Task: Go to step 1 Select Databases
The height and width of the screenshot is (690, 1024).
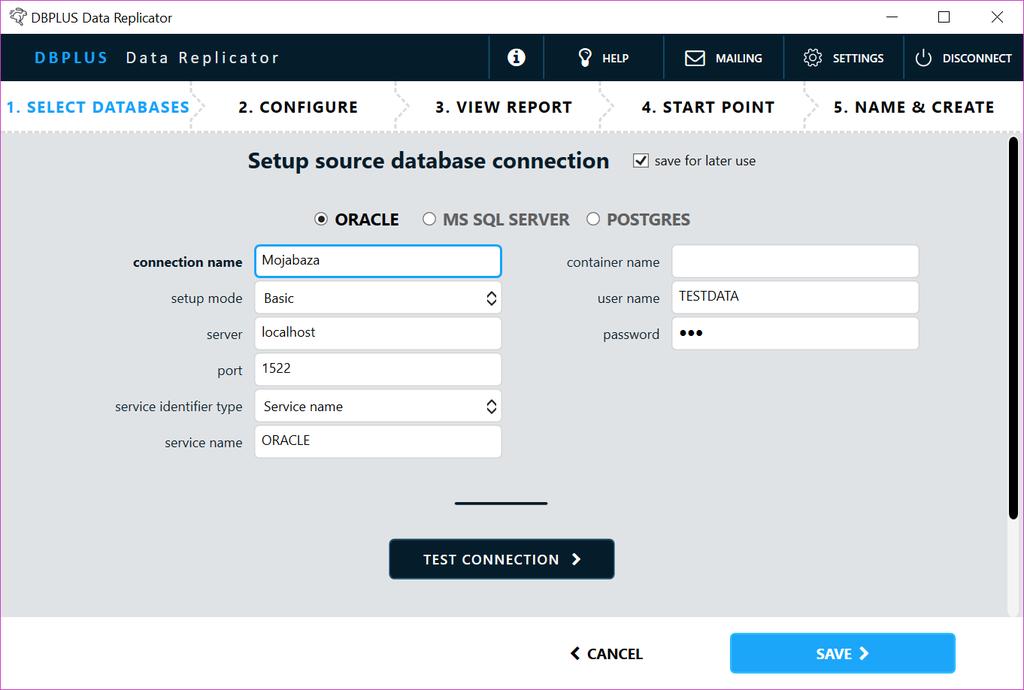Action: pos(98,107)
